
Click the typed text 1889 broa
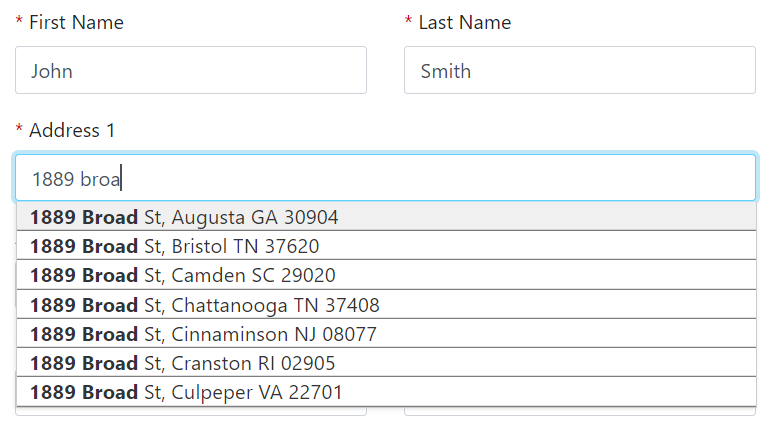point(76,180)
